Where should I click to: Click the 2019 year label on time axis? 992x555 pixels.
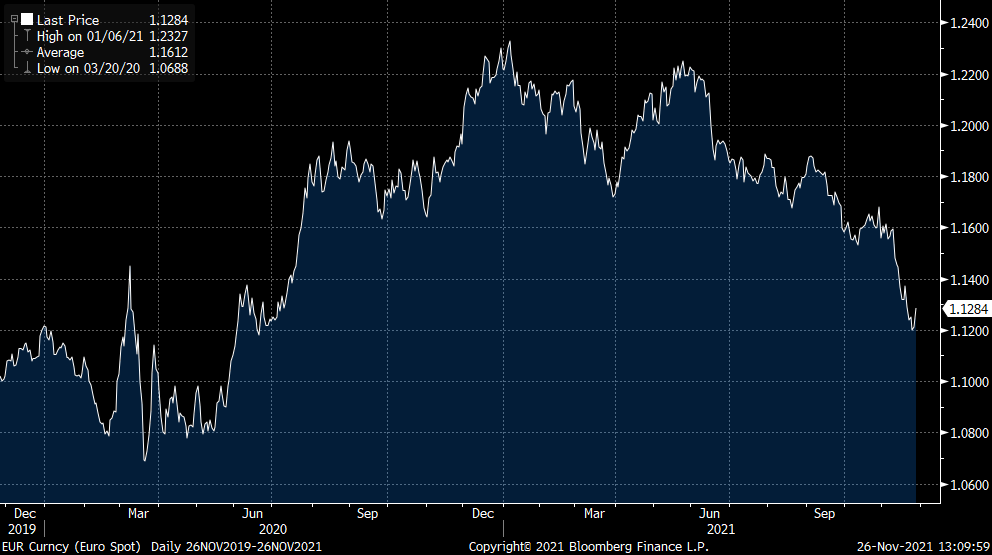pos(20,528)
